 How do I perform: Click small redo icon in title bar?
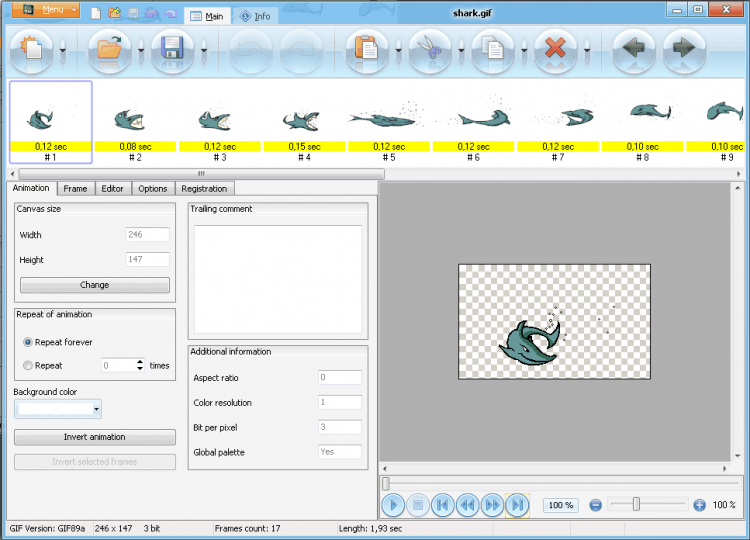pyautogui.click(x=171, y=13)
